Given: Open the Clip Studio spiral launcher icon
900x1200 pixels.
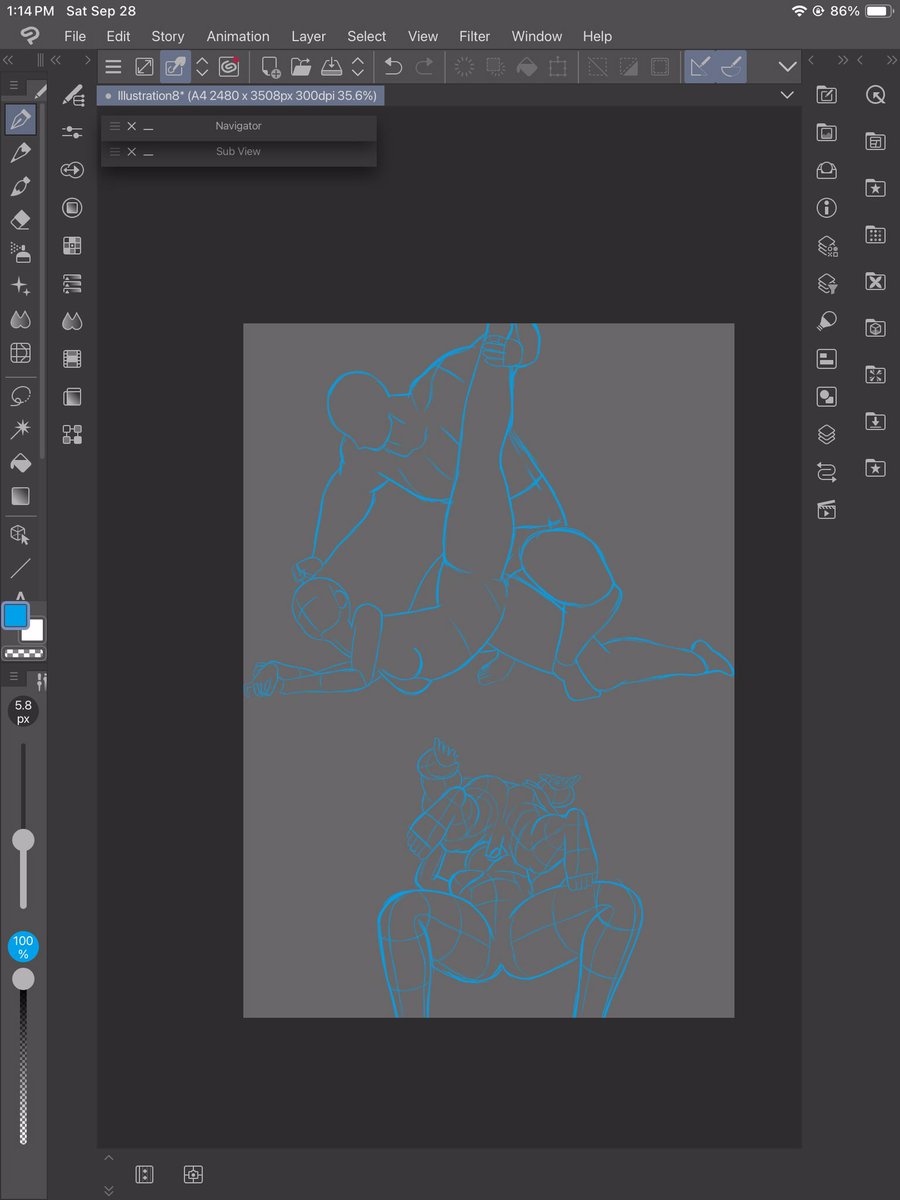Looking at the screenshot, I should click(229, 67).
